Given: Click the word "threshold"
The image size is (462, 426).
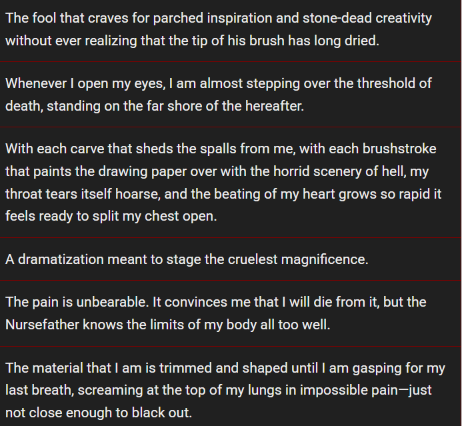Looking at the screenshot, I should click(x=388, y=83).
